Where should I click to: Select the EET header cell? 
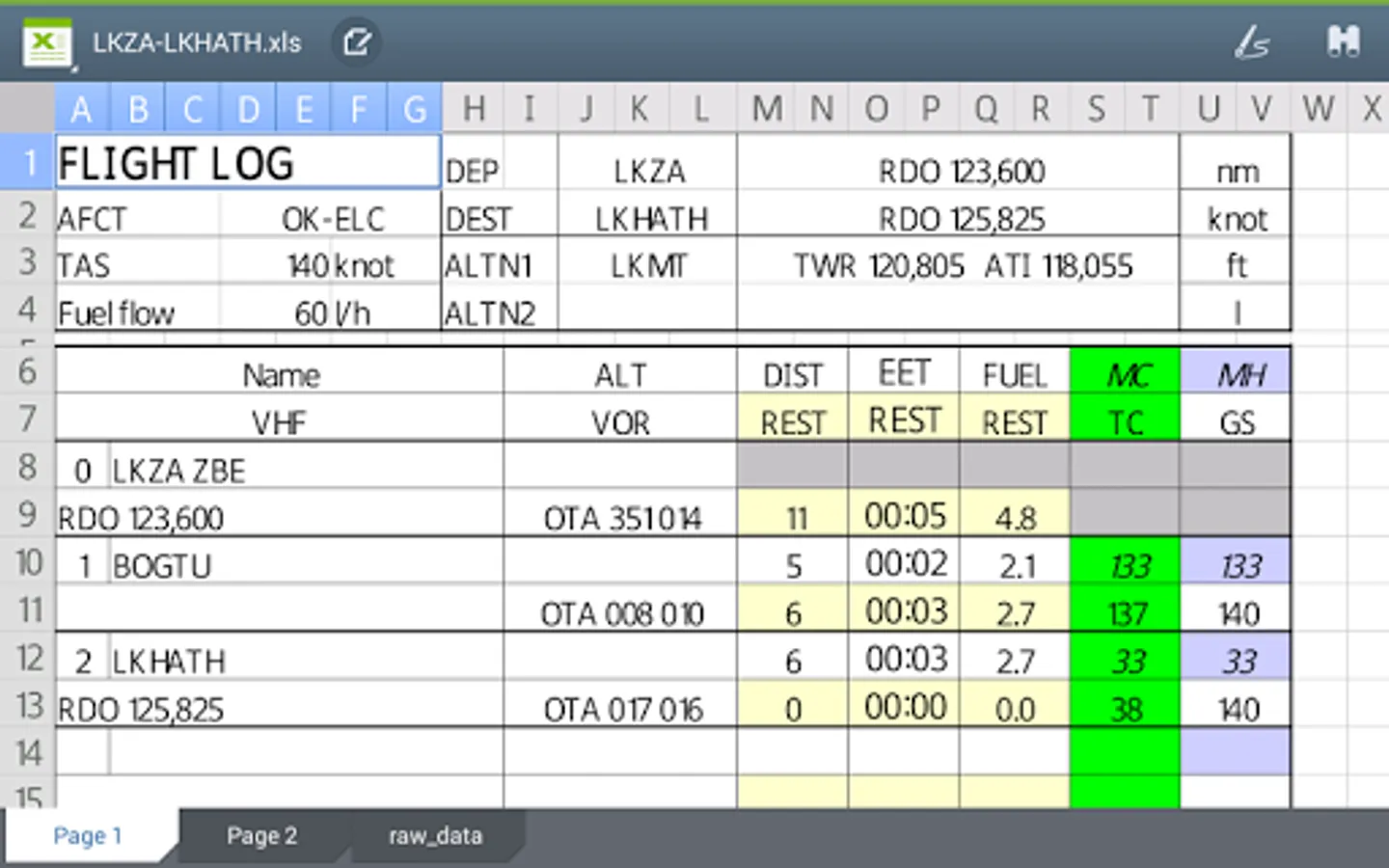904,372
